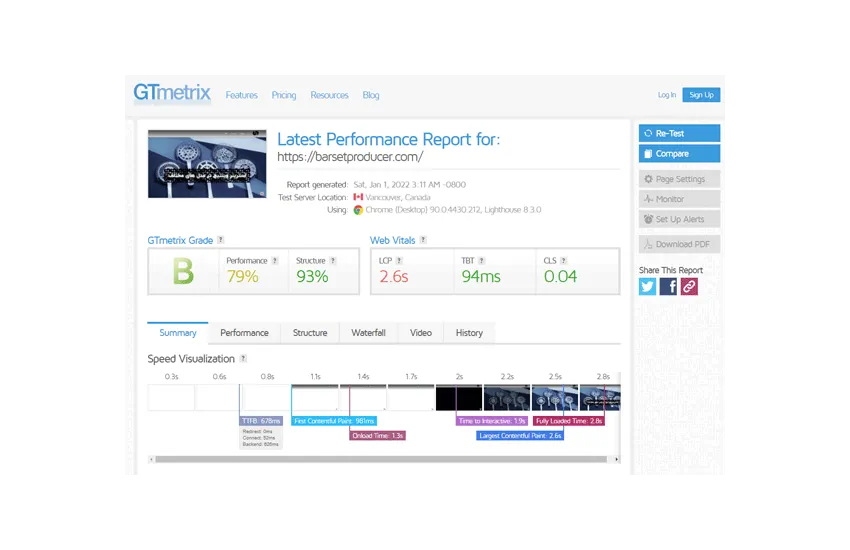Click the Log In link
Image resolution: width=850 pixels, height=550 pixels.
point(666,95)
